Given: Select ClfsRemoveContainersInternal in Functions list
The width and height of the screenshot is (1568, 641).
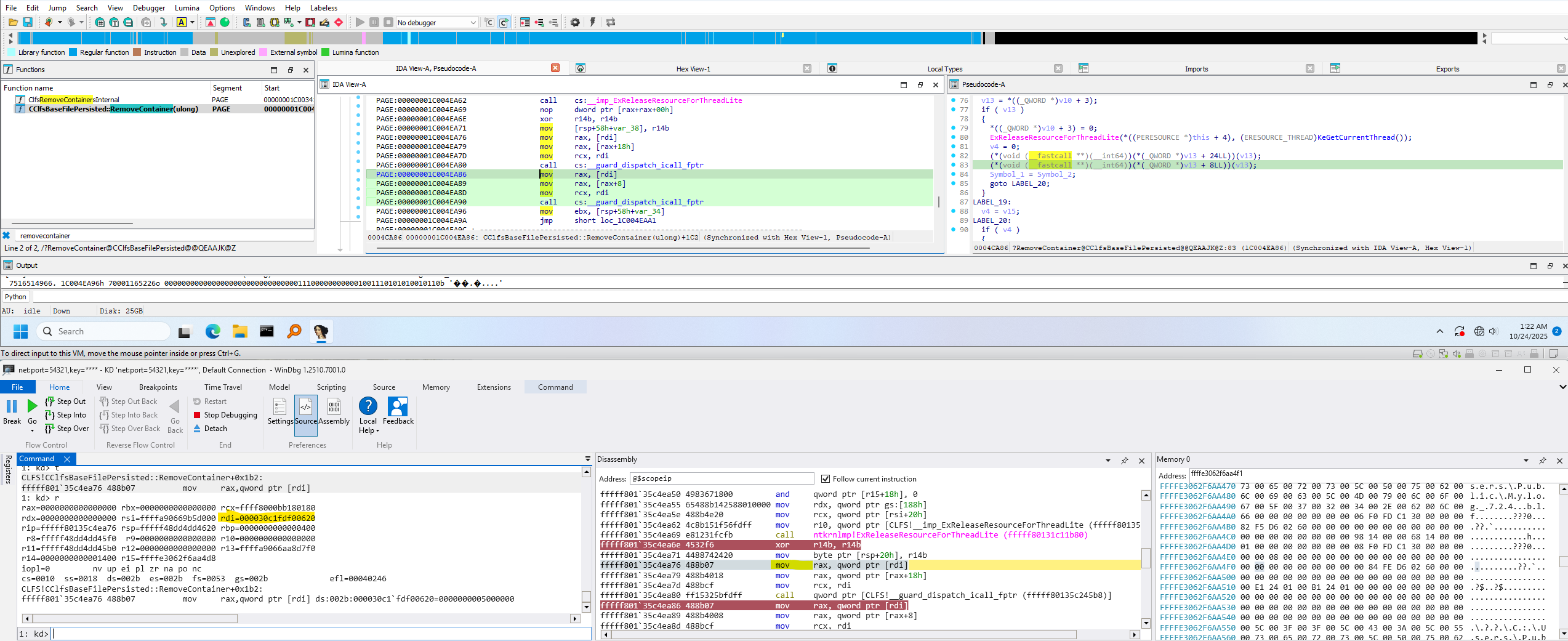Looking at the screenshot, I should (x=74, y=100).
